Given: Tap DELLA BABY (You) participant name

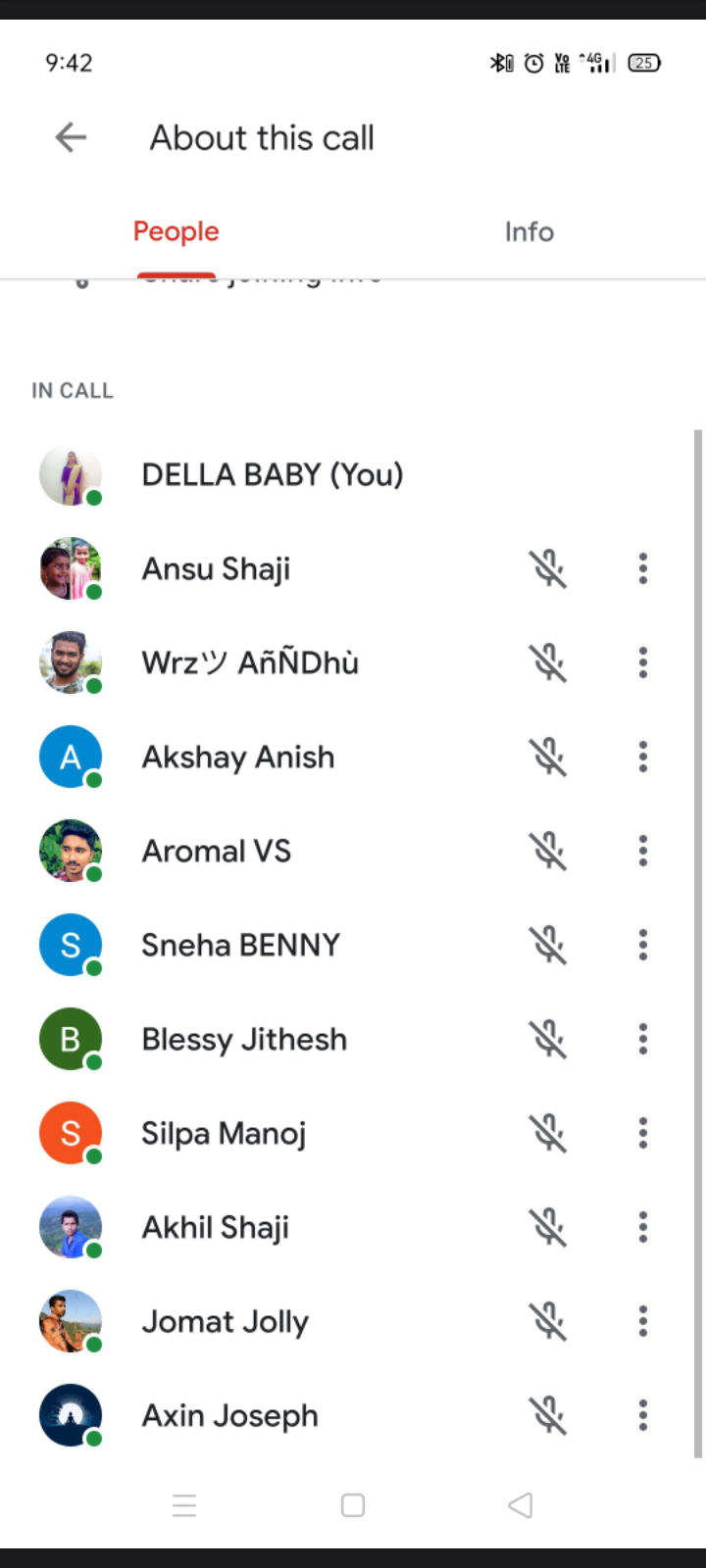Looking at the screenshot, I should click(x=273, y=475).
